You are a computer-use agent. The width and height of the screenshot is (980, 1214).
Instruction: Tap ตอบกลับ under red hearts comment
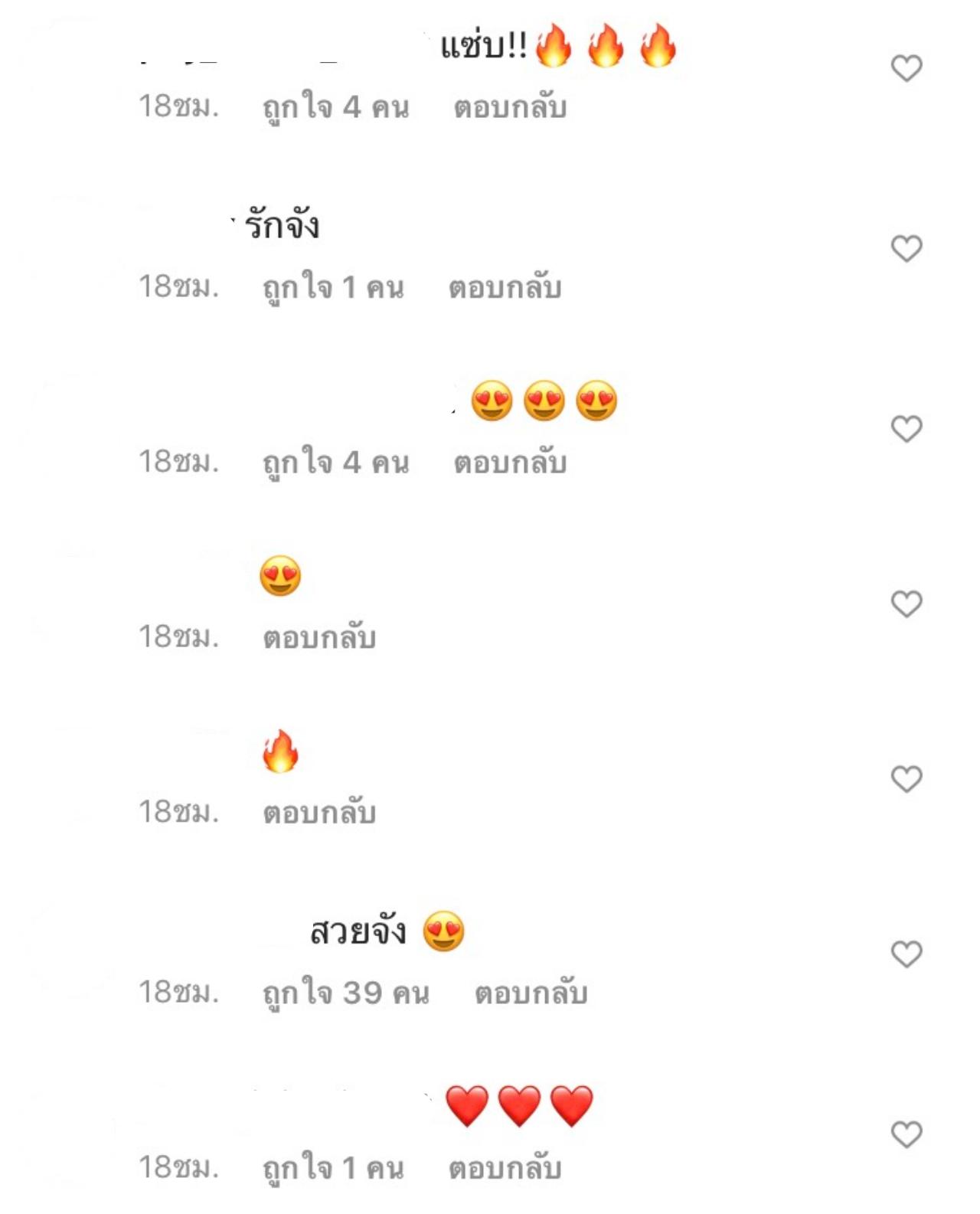click(505, 1169)
